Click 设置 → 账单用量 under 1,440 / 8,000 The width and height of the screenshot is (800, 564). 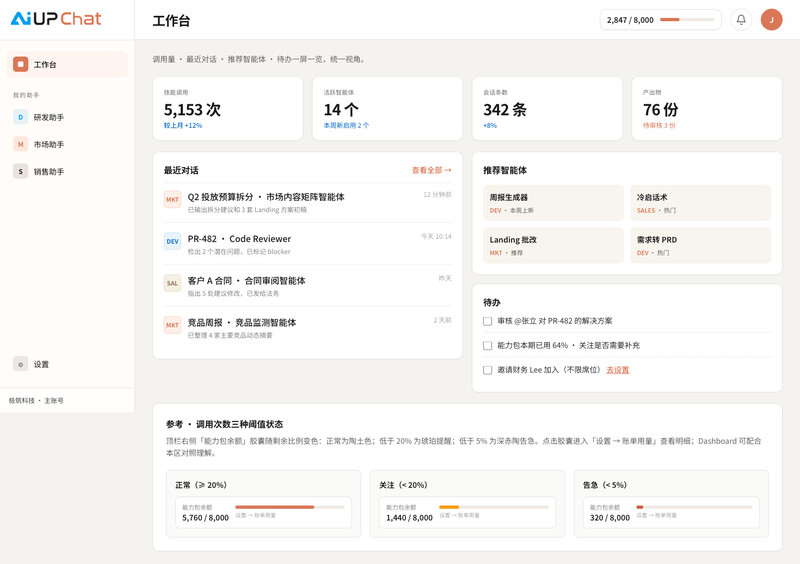pyautogui.click(x=459, y=516)
